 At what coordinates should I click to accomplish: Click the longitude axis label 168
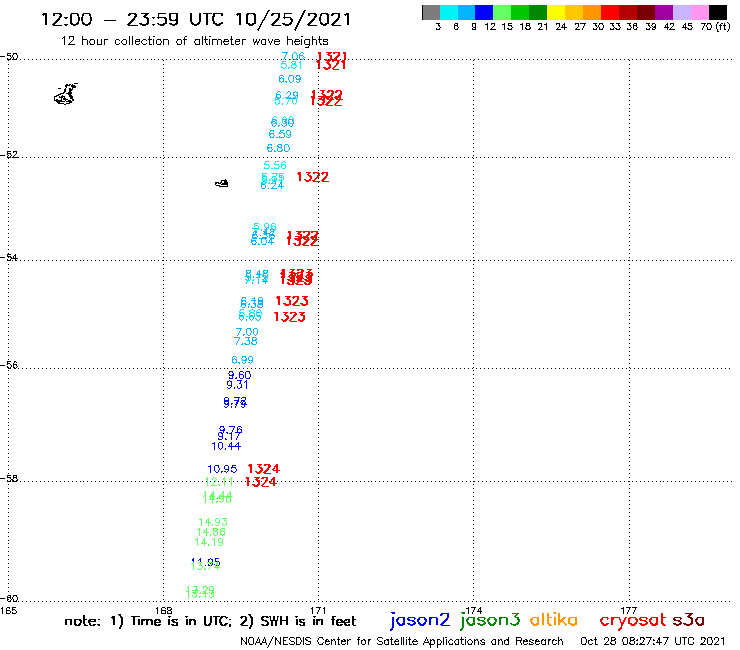(164, 610)
